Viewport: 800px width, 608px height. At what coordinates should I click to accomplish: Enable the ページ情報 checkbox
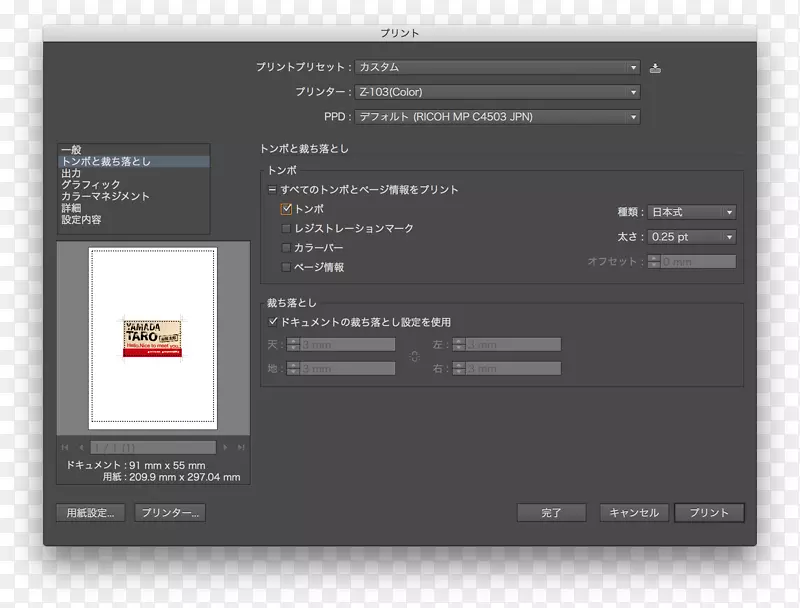(x=286, y=267)
